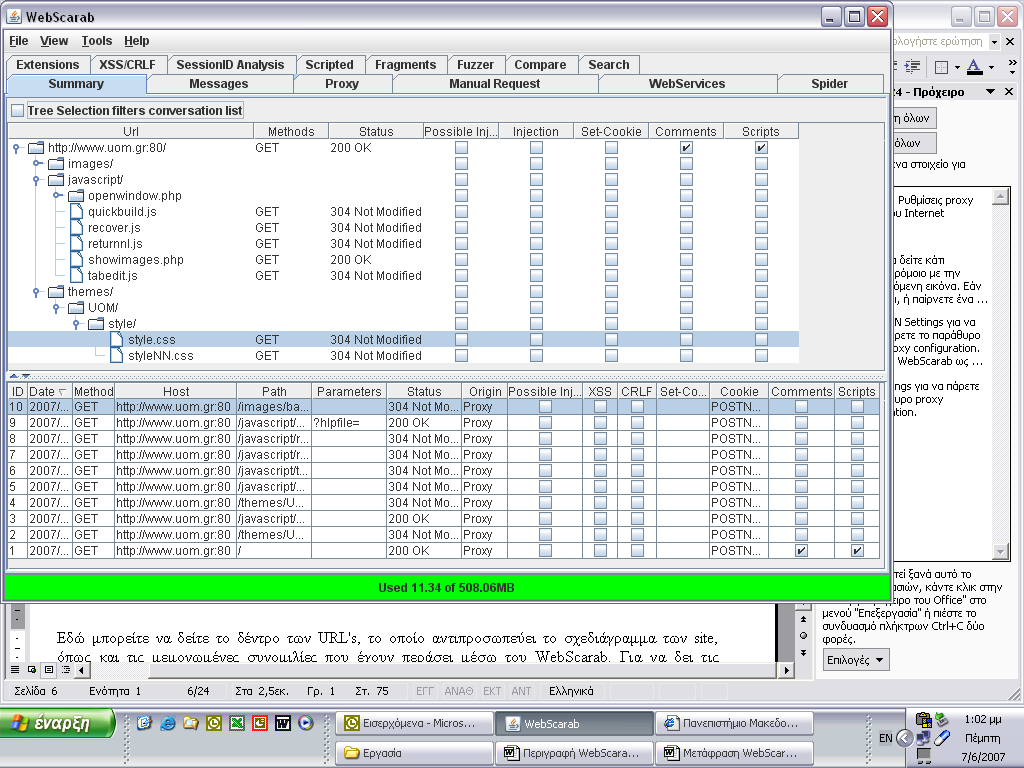Expand the images/ tree node handle

click(37, 163)
